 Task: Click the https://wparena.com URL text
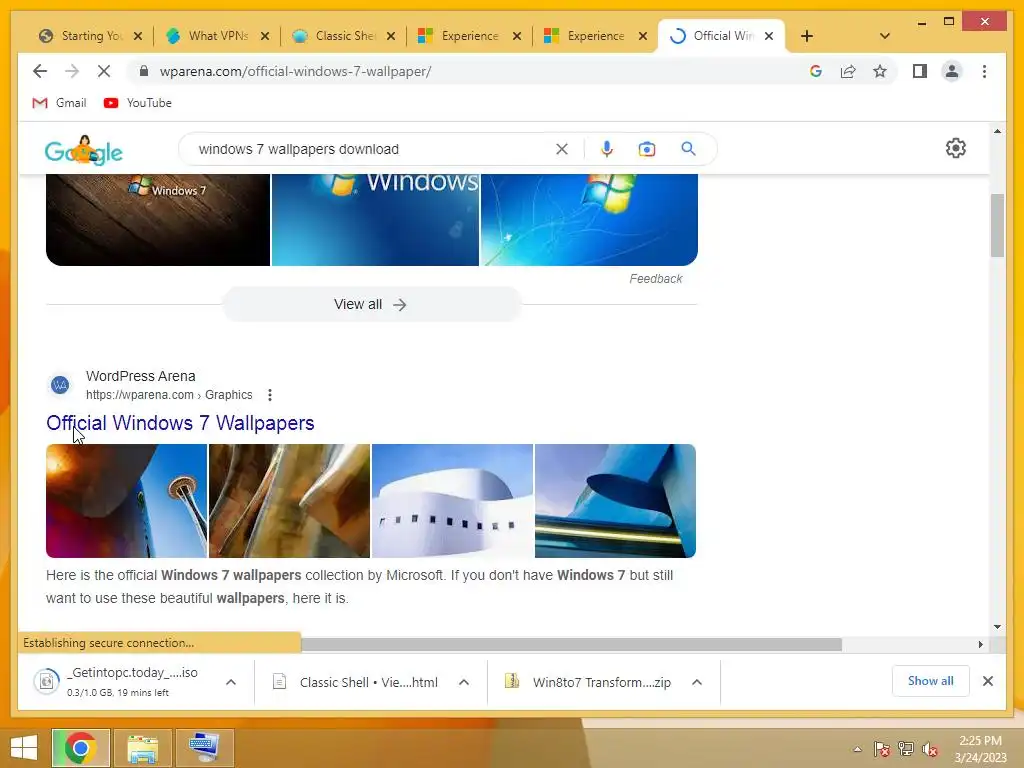click(x=140, y=394)
